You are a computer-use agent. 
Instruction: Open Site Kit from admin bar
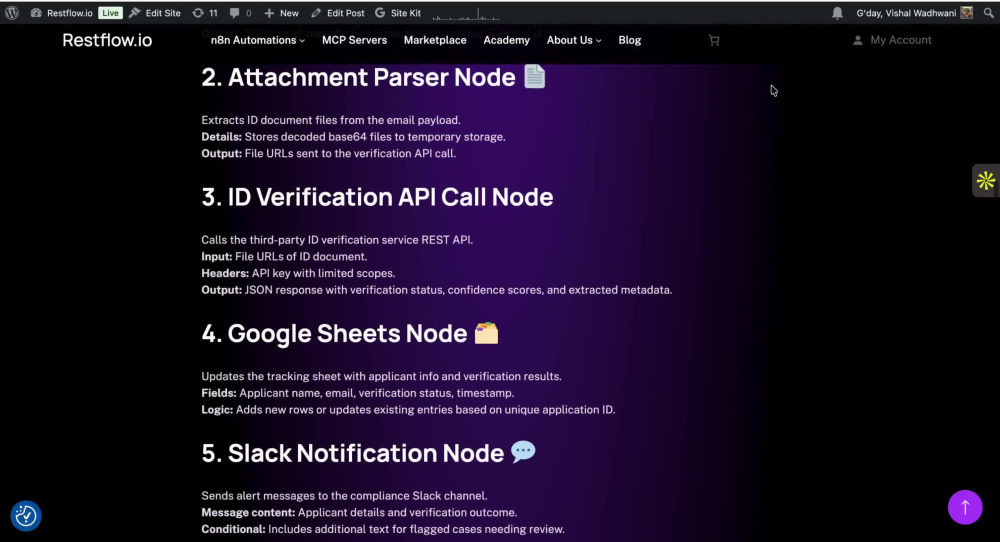coord(398,13)
